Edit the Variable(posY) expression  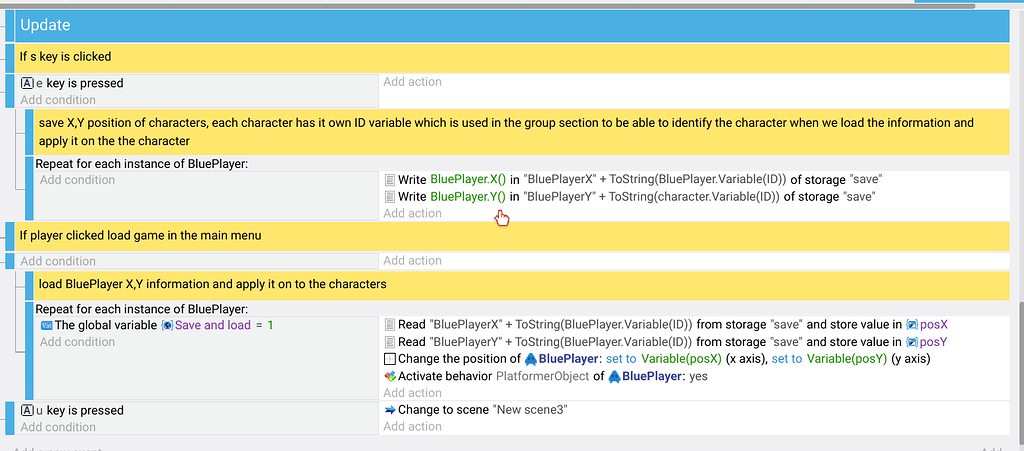848,359
